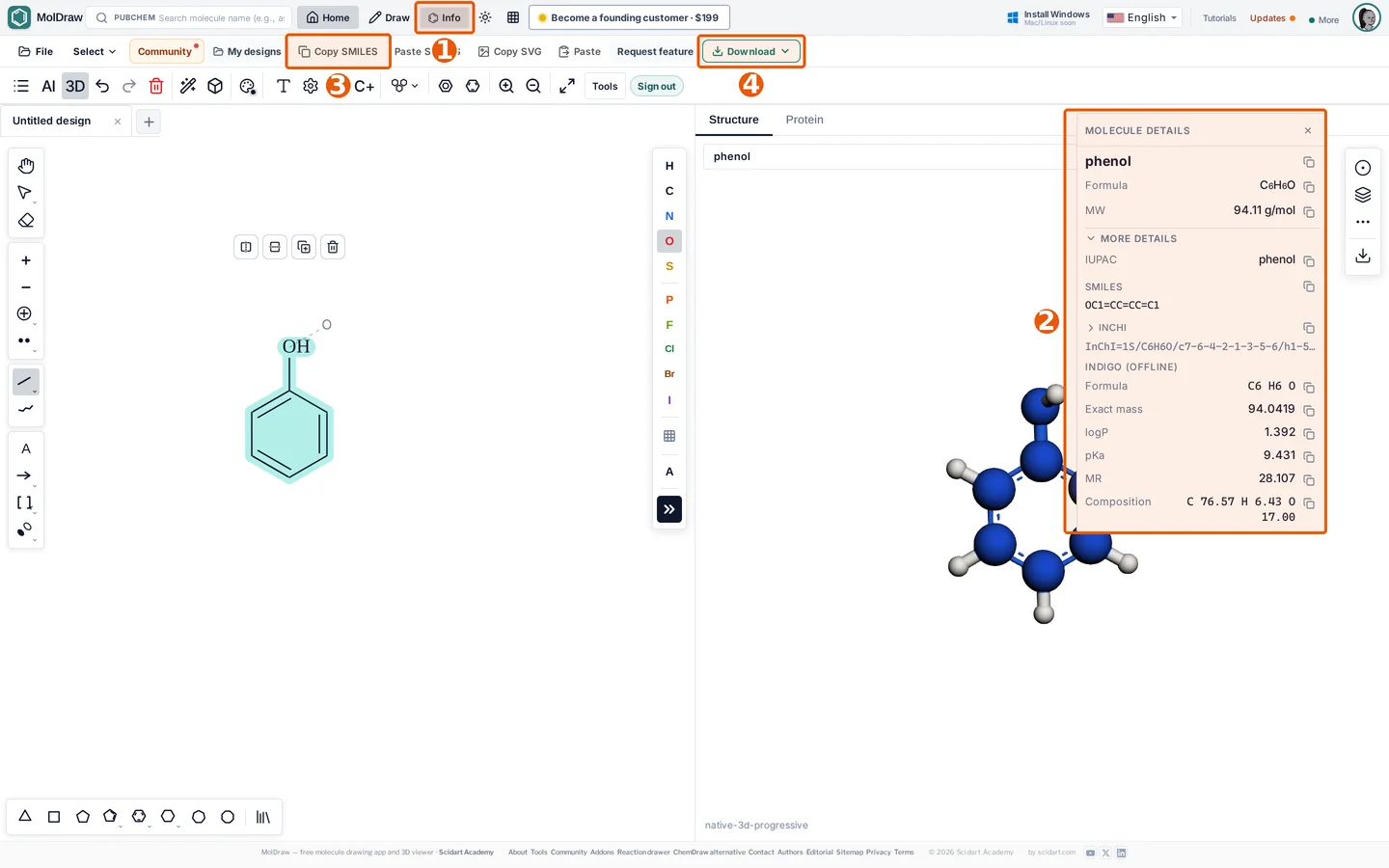Screen dimensions: 1389x868
Task: Switch to the Structure tab
Action: click(x=734, y=120)
